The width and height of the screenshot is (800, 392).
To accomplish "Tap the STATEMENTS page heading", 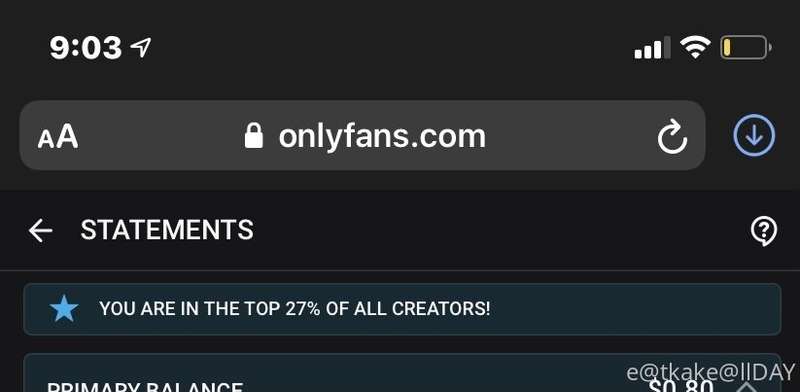I will (x=167, y=230).
